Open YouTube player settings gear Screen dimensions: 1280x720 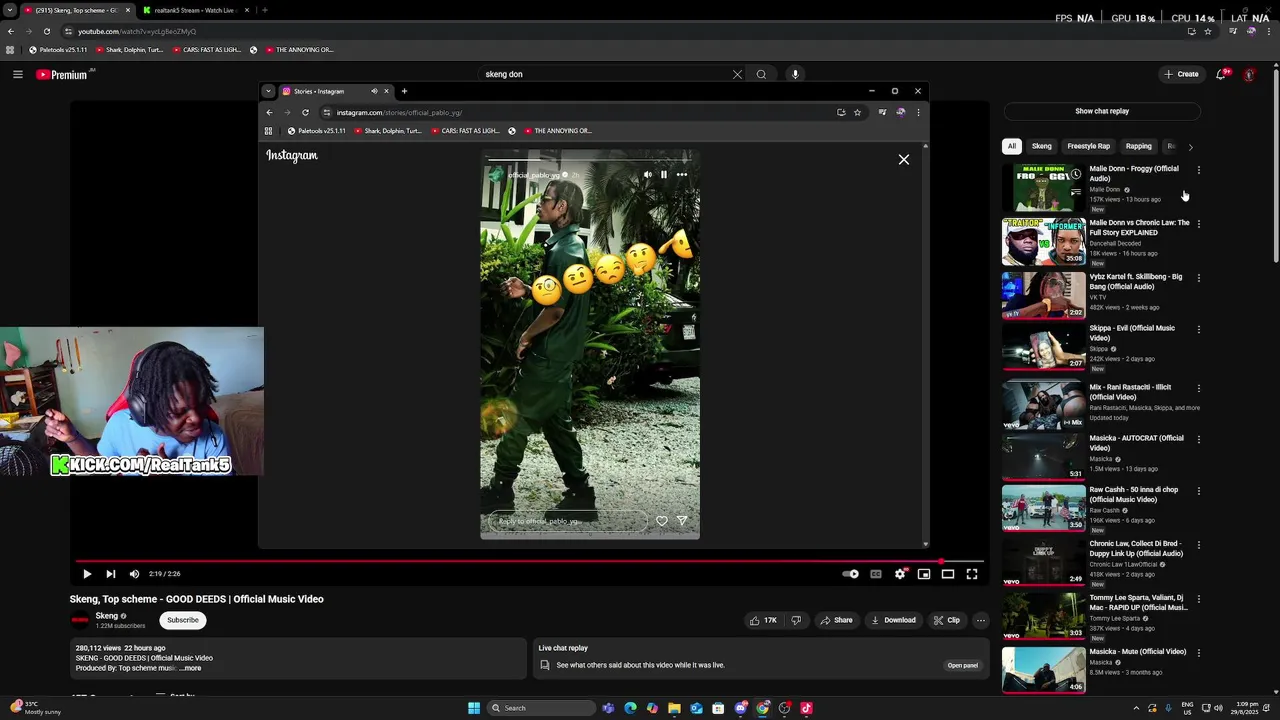(x=900, y=574)
